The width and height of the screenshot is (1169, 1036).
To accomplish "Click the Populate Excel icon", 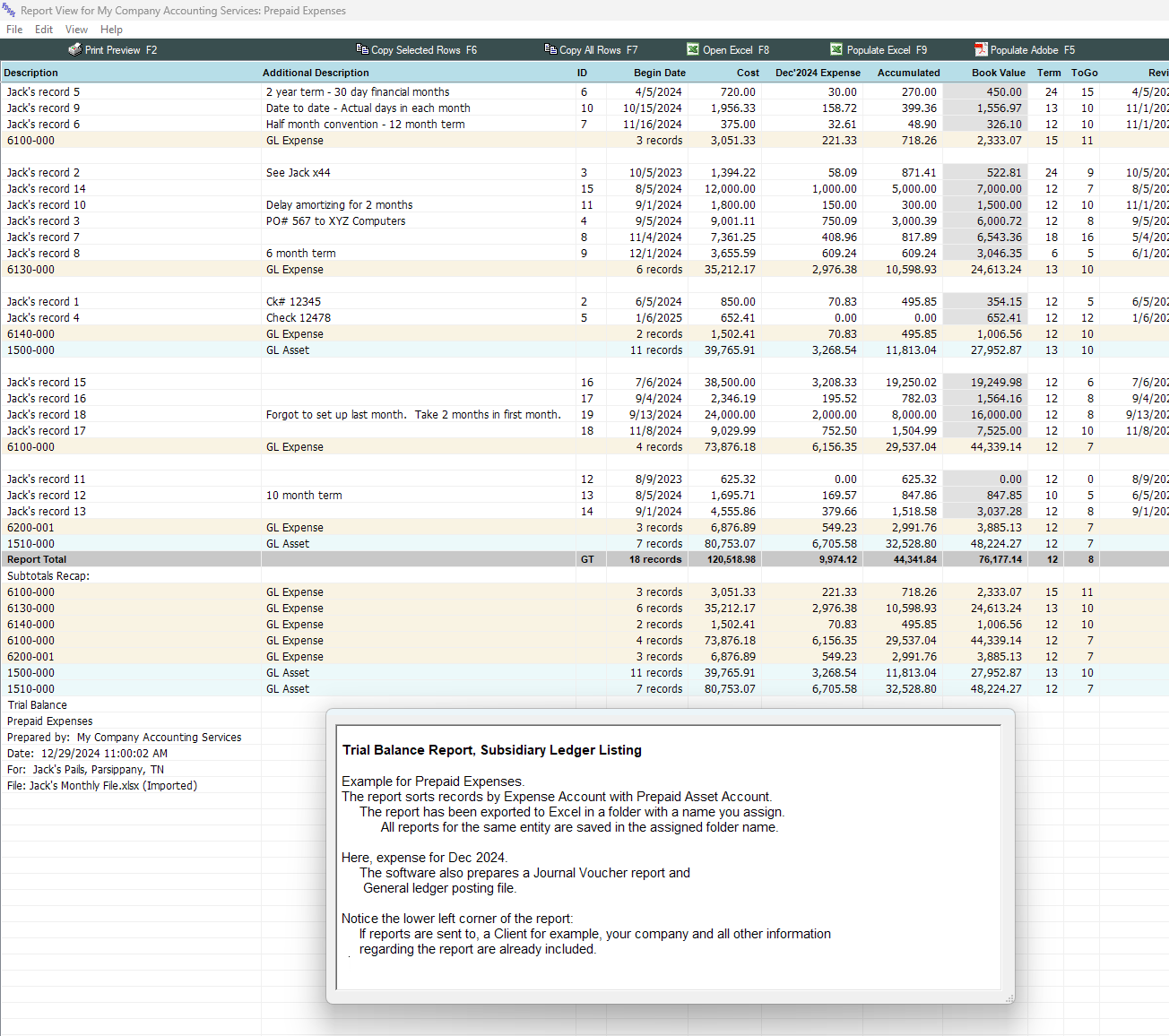I will (x=836, y=49).
